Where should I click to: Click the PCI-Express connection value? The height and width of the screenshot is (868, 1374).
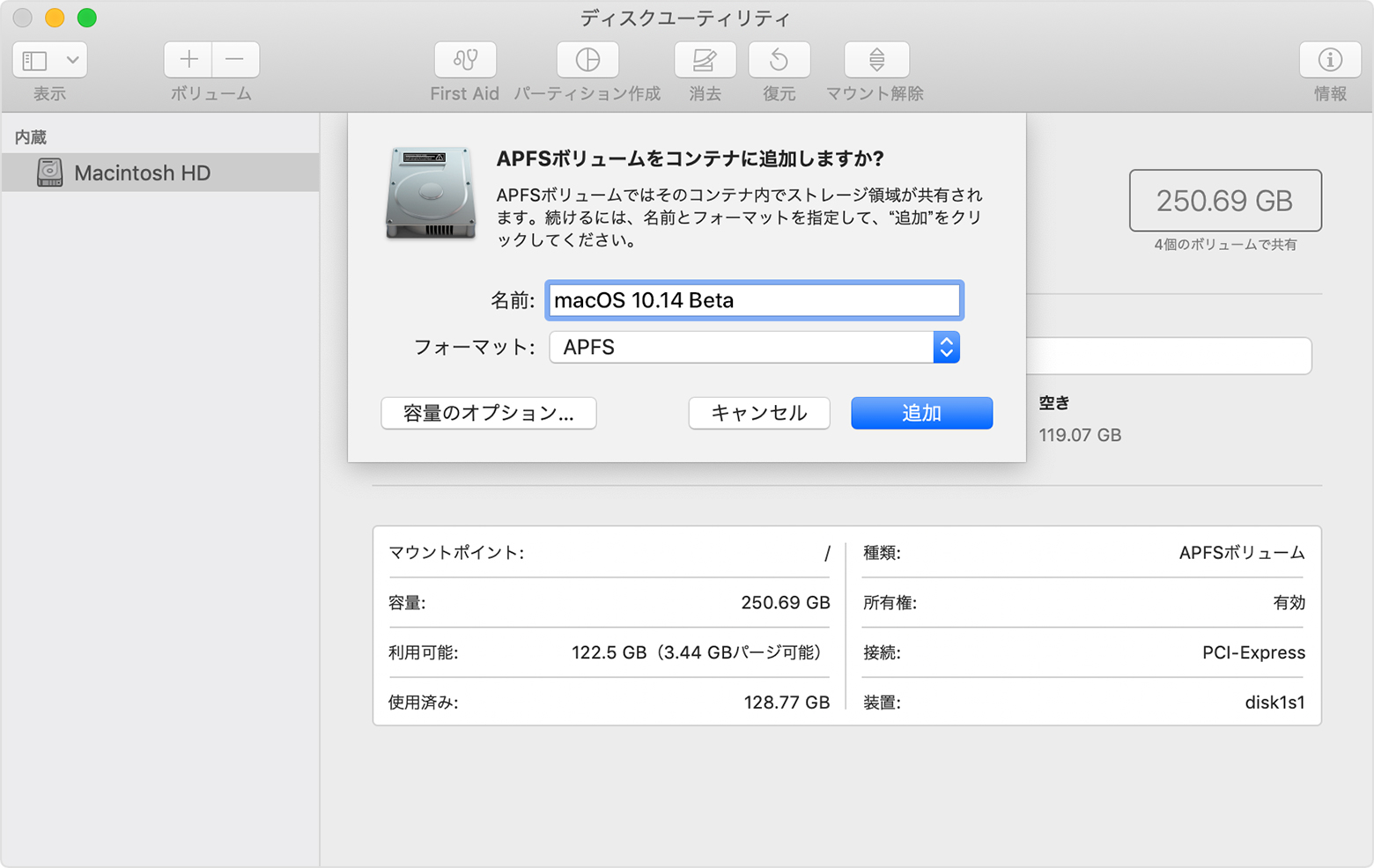pos(1253,652)
